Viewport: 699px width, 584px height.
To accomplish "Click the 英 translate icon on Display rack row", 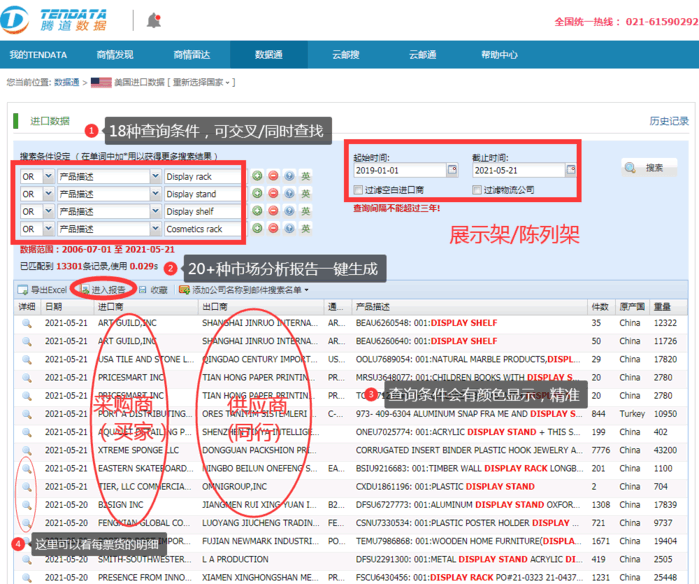I will coord(305,176).
